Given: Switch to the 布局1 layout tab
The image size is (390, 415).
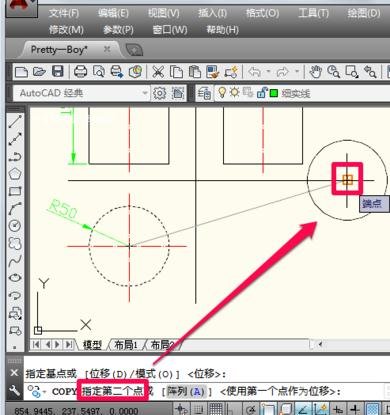Looking at the screenshot, I should coord(126,345).
